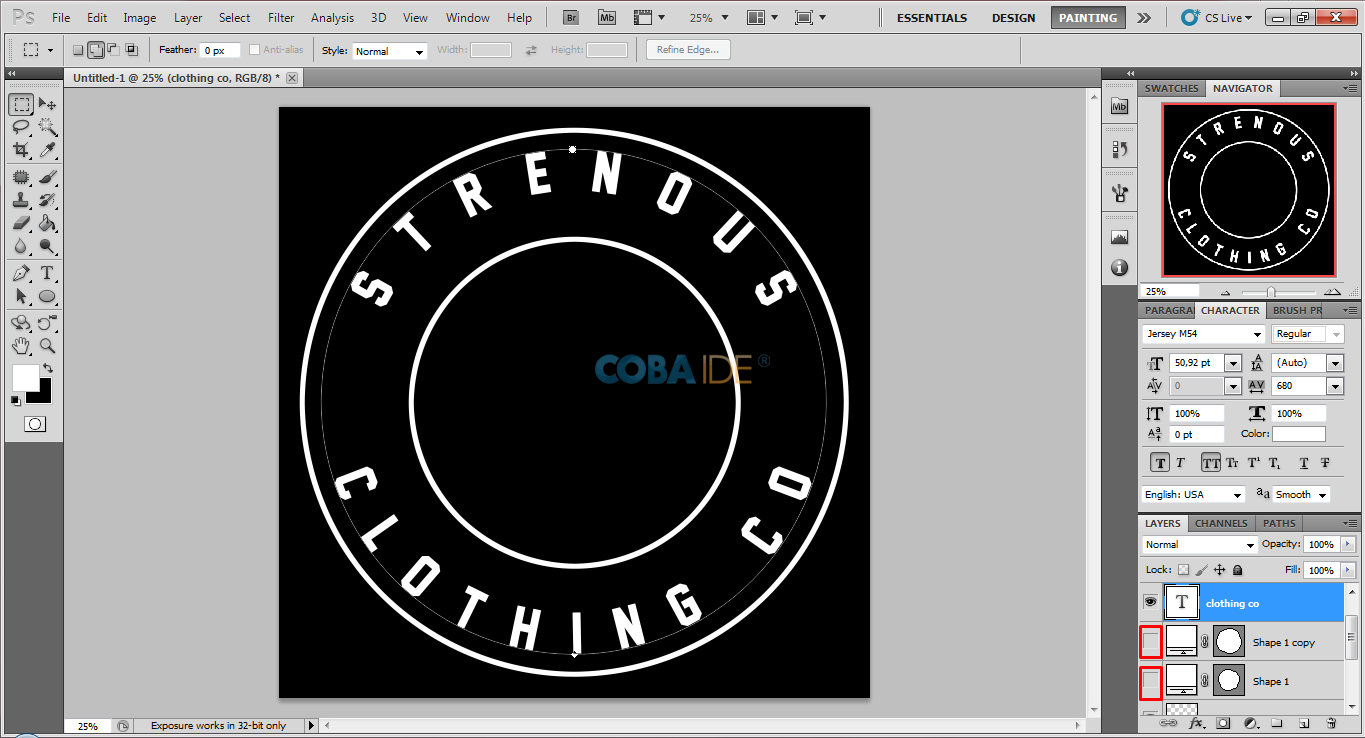Open the language dropdown English: USA
This screenshot has width=1365, height=738.
point(1193,495)
